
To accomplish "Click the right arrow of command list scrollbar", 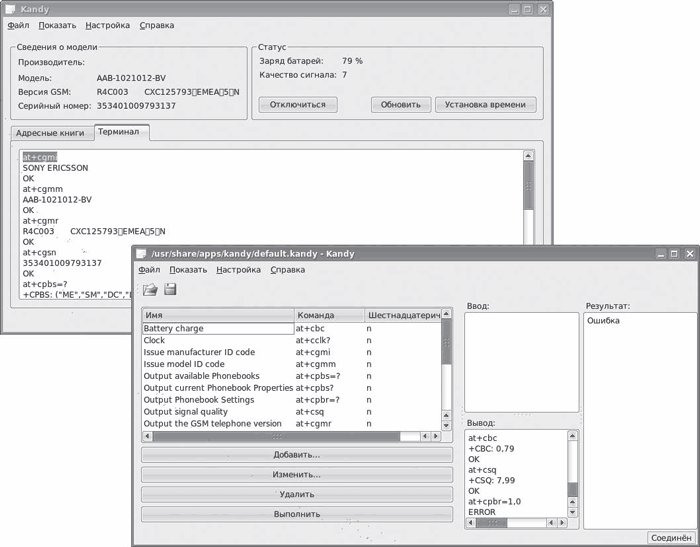I will pos(435,436).
